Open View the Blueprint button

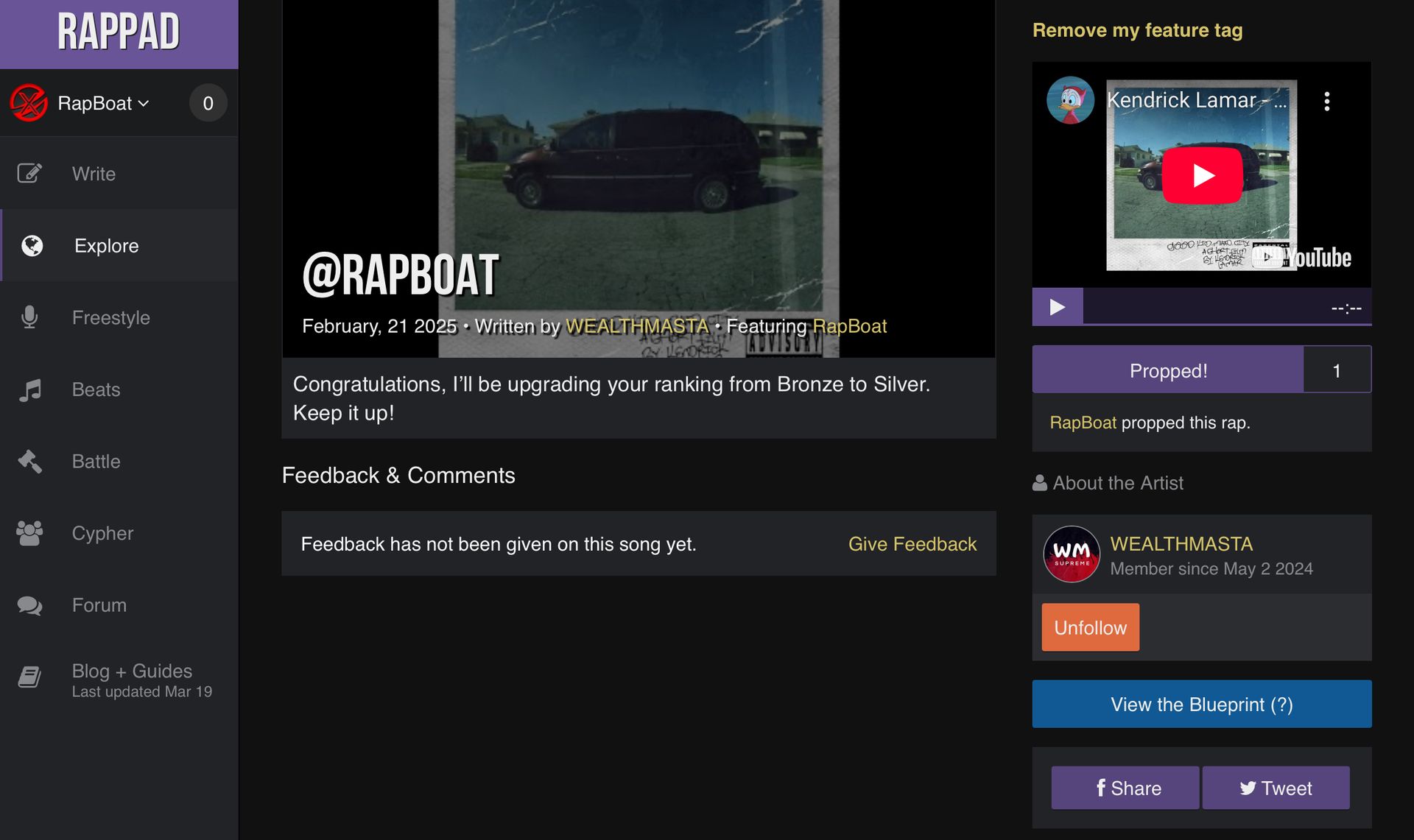[1202, 704]
